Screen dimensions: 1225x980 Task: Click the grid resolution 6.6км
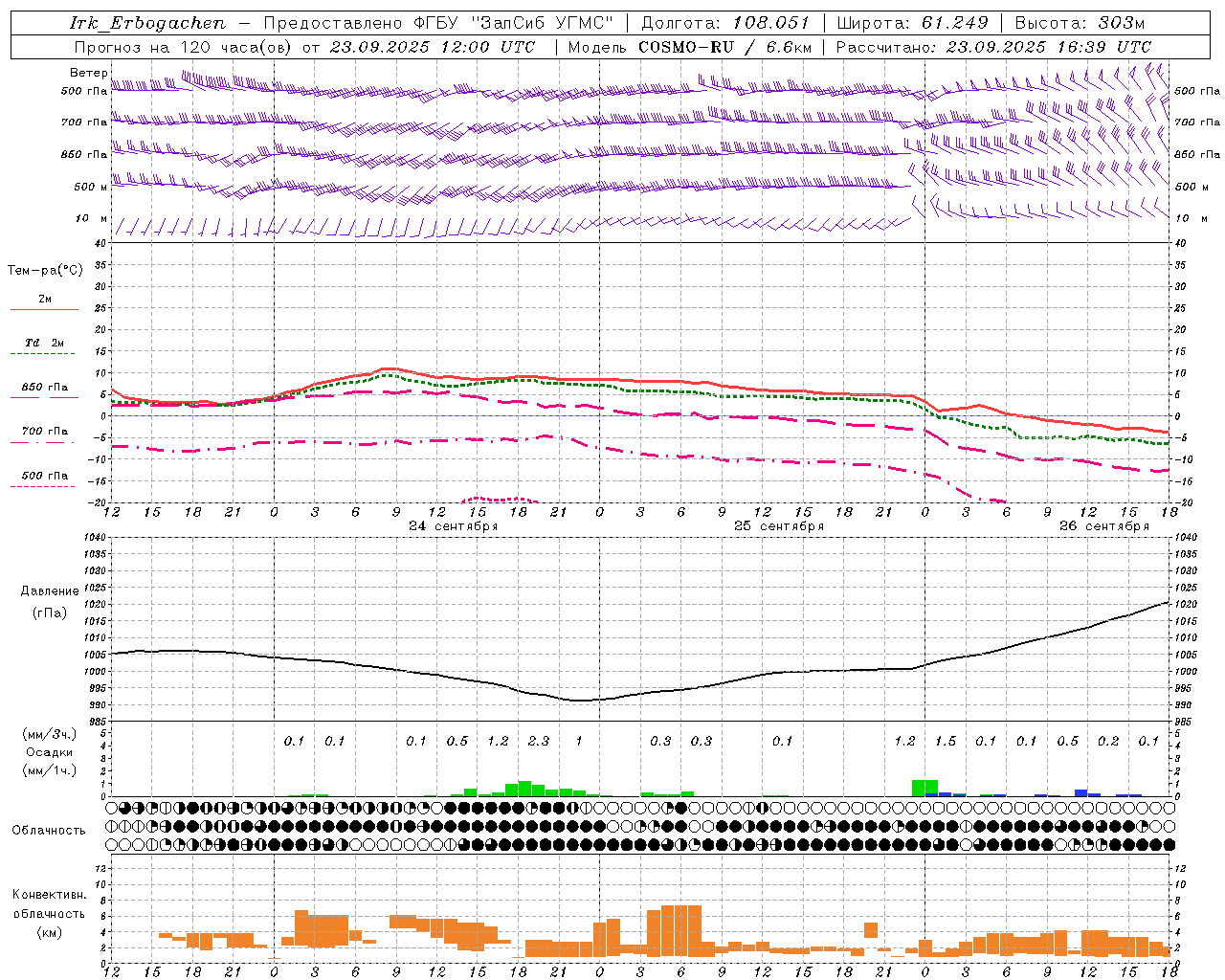click(789, 47)
